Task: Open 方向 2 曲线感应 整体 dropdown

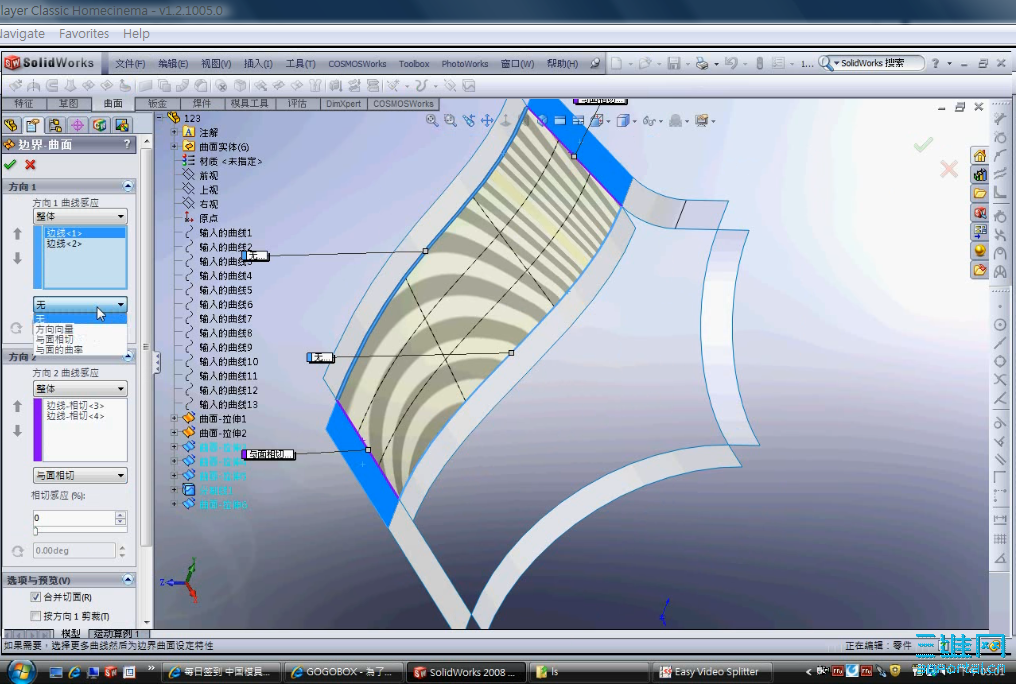Action: coord(80,389)
